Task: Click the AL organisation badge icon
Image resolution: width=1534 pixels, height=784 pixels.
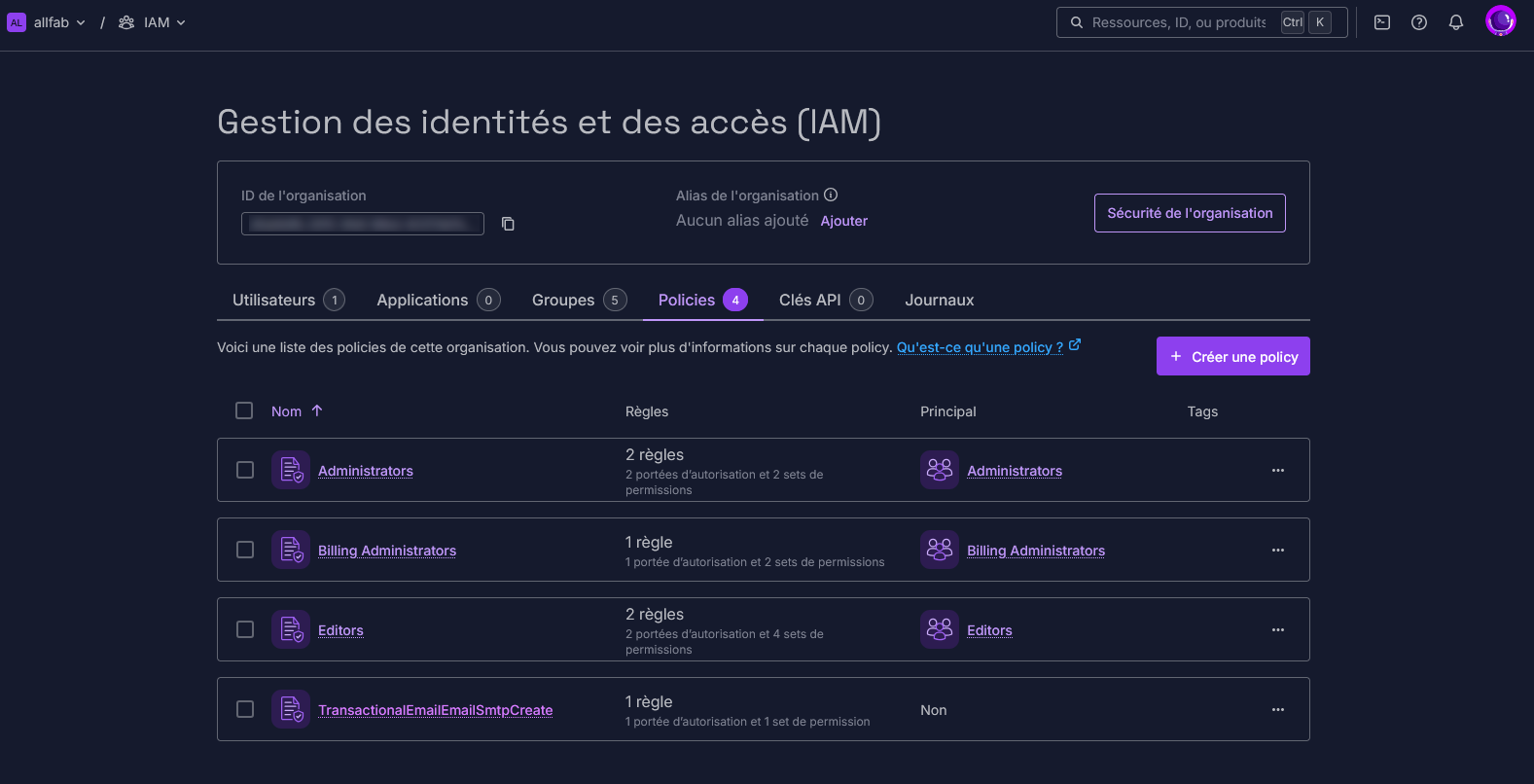Action: click(x=17, y=22)
